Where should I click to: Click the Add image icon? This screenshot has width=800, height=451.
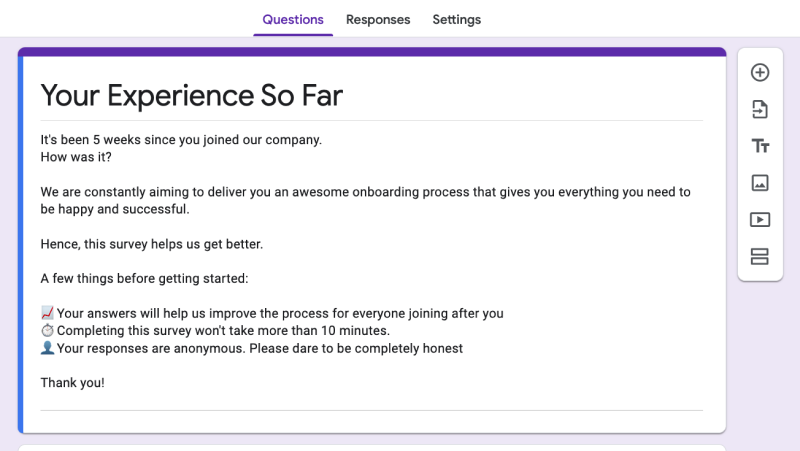[760, 183]
